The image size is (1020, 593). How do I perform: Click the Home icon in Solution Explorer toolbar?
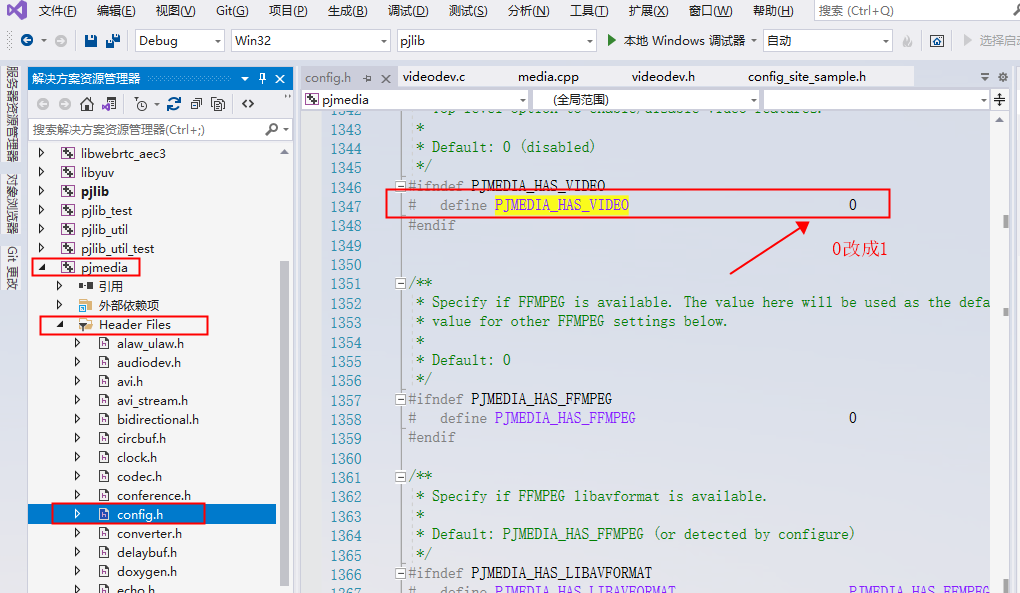pos(87,102)
